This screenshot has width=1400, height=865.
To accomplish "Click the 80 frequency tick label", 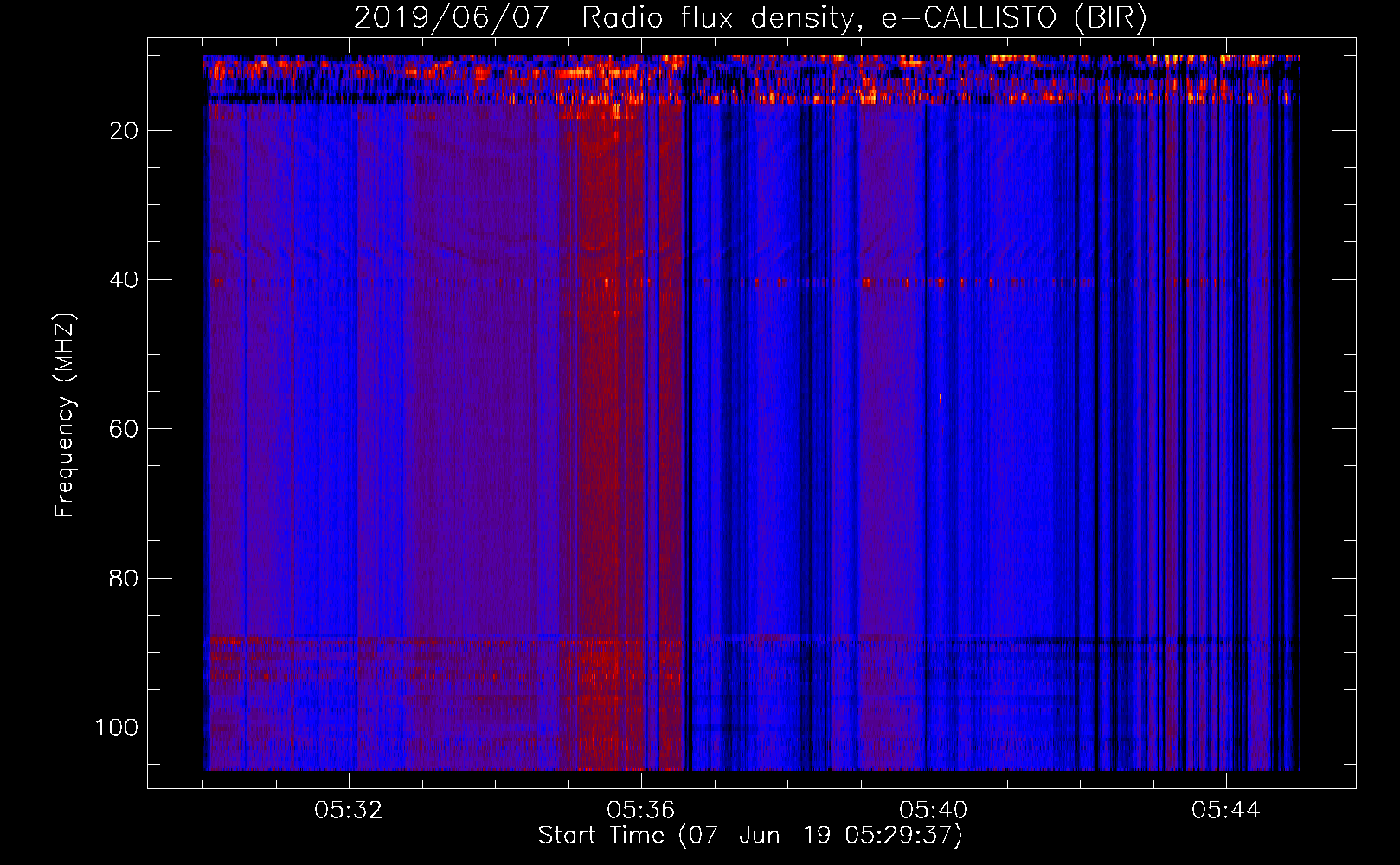I will (x=124, y=579).
